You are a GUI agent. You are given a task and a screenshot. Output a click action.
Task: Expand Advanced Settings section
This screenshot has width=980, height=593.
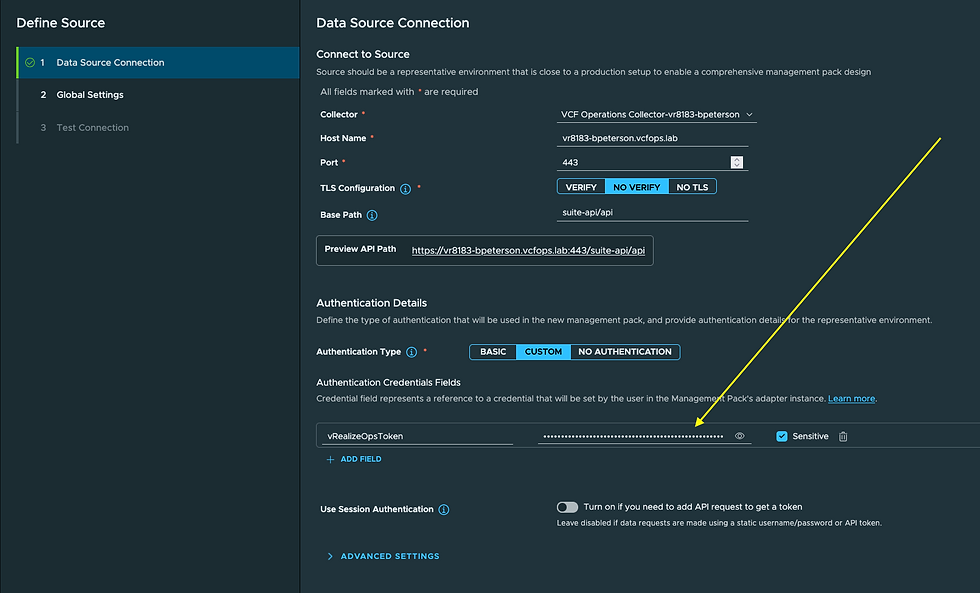(x=389, y=556)
